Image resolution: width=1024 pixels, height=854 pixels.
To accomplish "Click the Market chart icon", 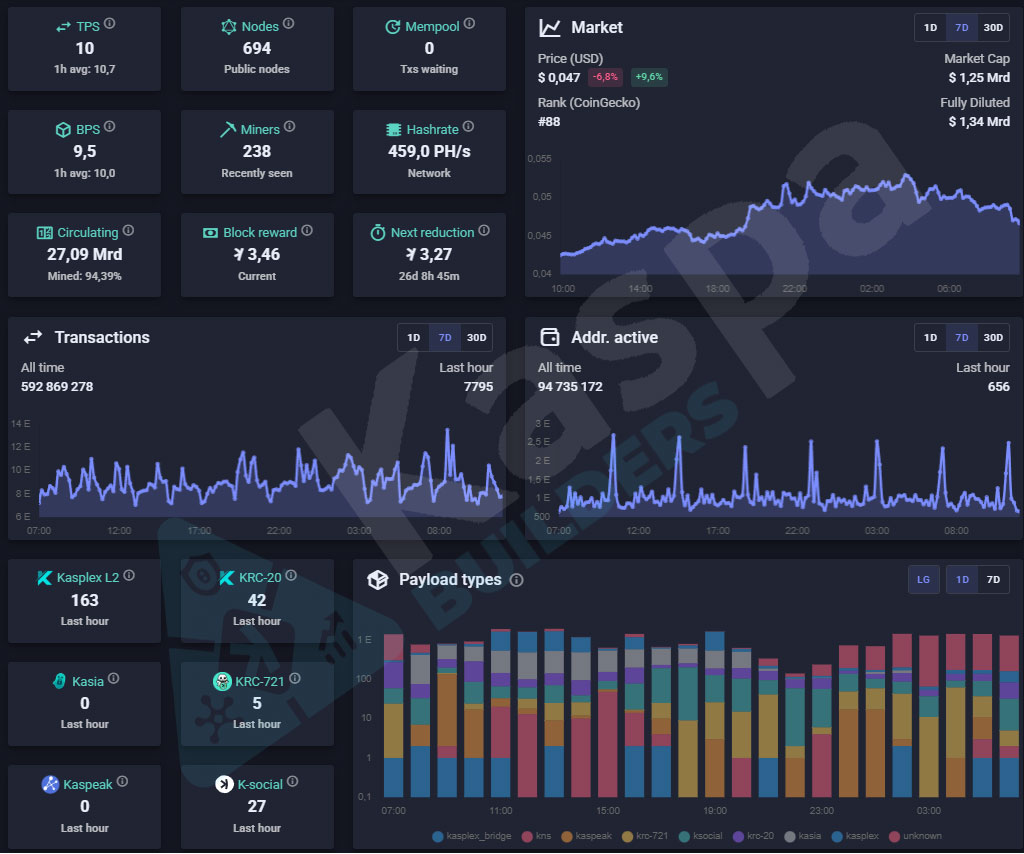I will [x=550, y=27].
